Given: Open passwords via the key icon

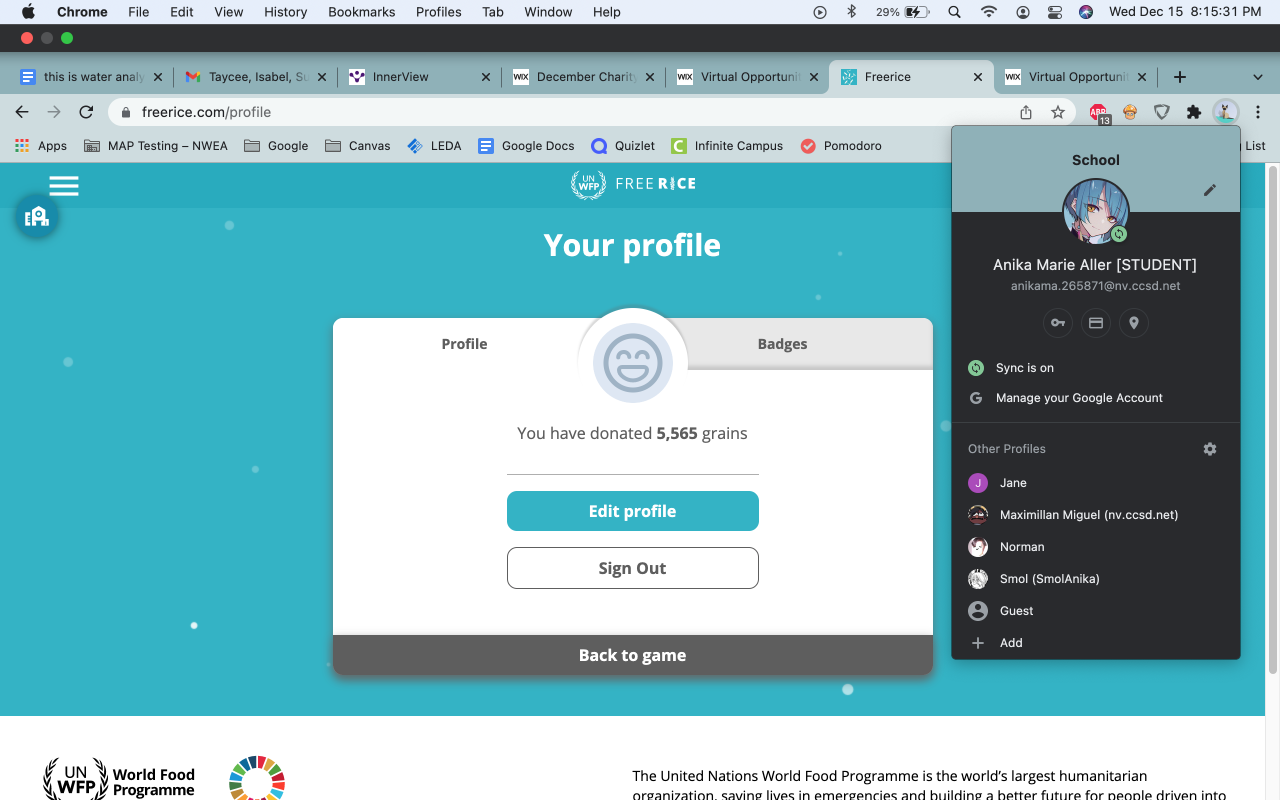Looking at the screenshot, I should 1058,323.
